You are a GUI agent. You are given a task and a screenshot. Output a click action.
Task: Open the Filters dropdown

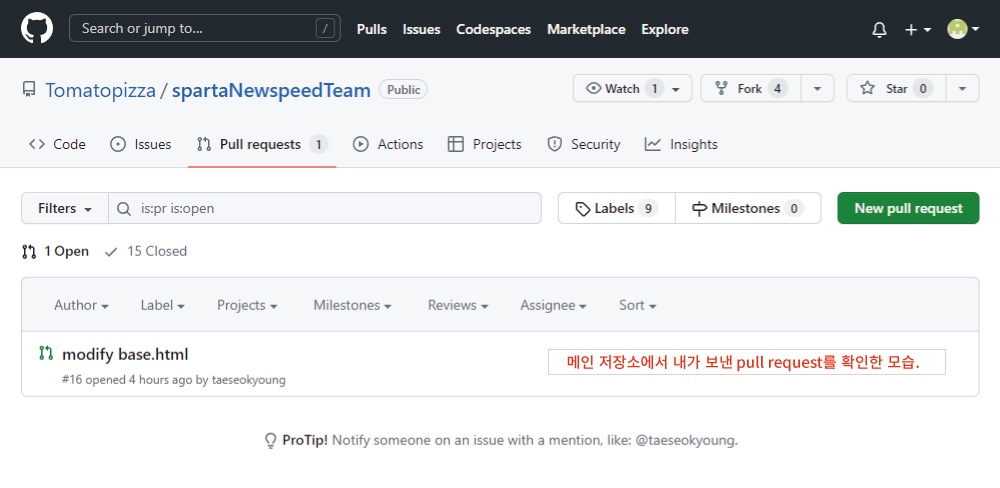point(65,208)
